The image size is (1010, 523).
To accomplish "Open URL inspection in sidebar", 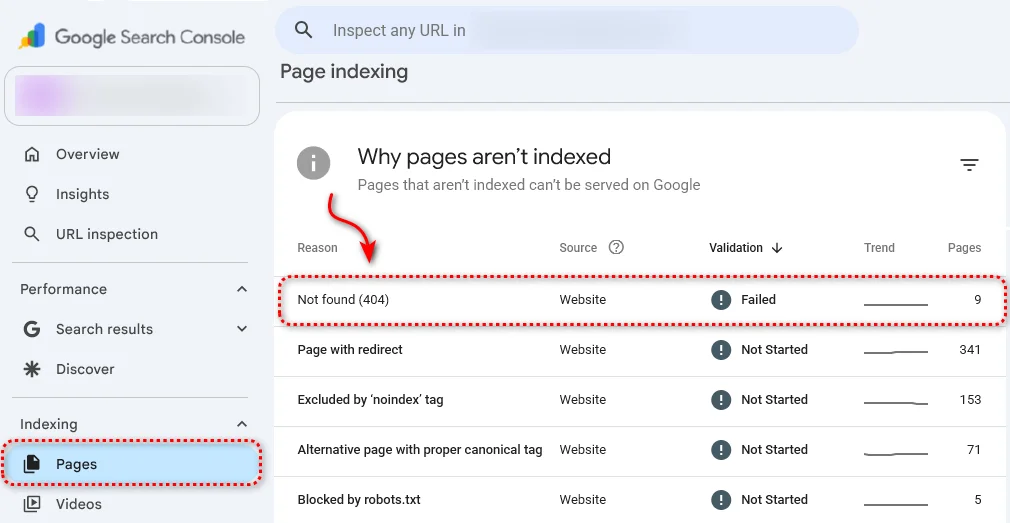I will [107, 234].
